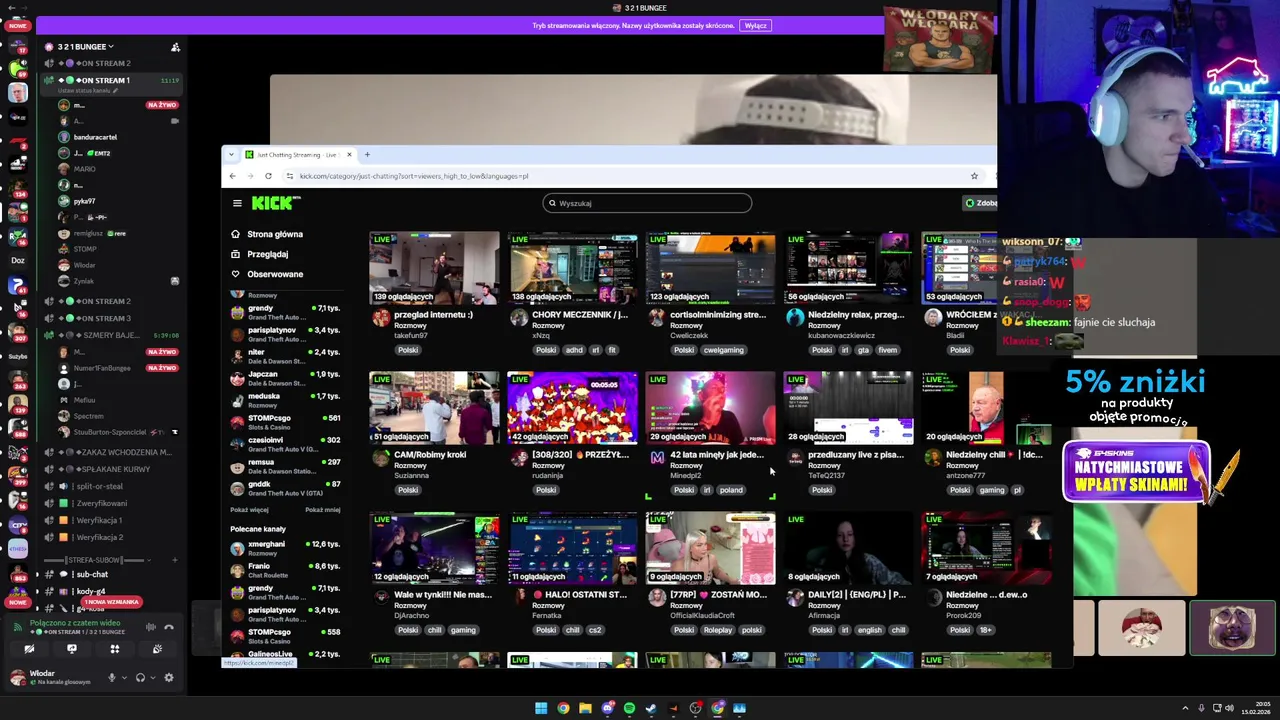Viewport: 1280px width, 720px height.
Task: Open the input device options chevron next to the mic
Action: coord(124,677)
